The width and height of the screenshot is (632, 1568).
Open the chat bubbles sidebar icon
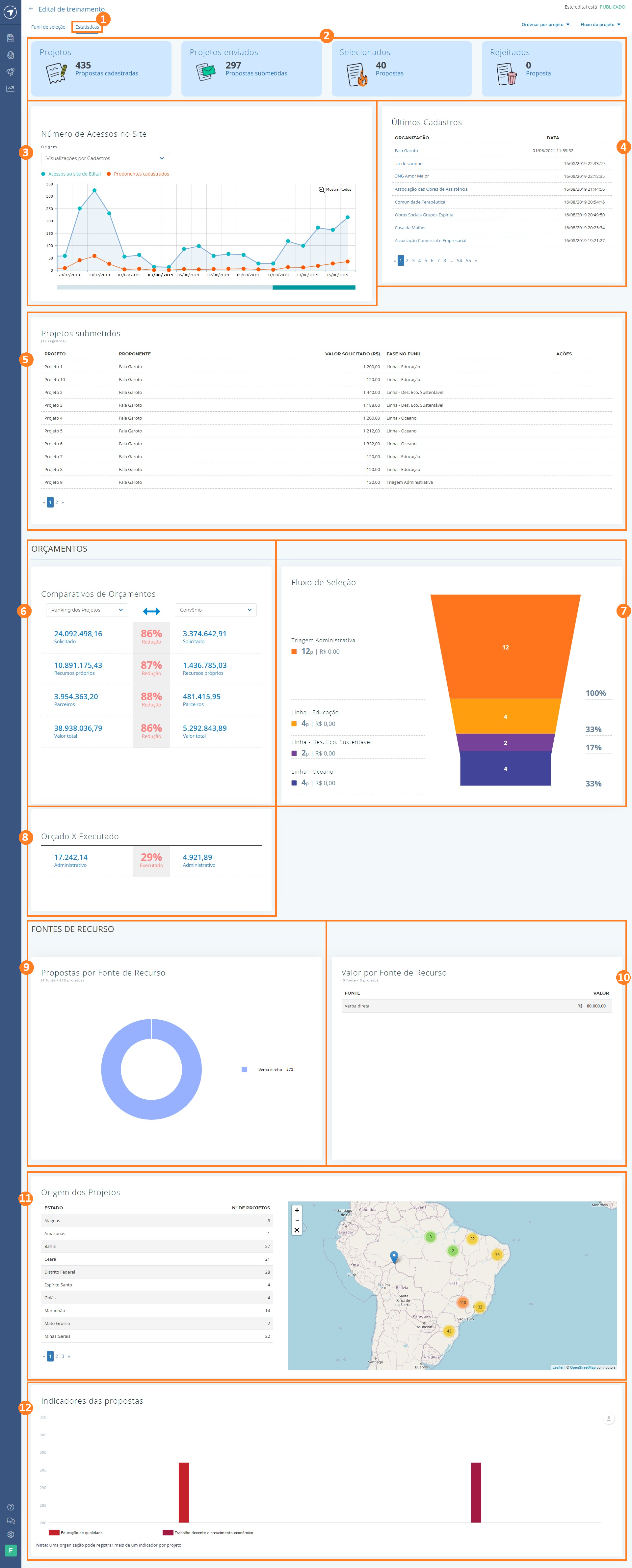coord(10,1521)
